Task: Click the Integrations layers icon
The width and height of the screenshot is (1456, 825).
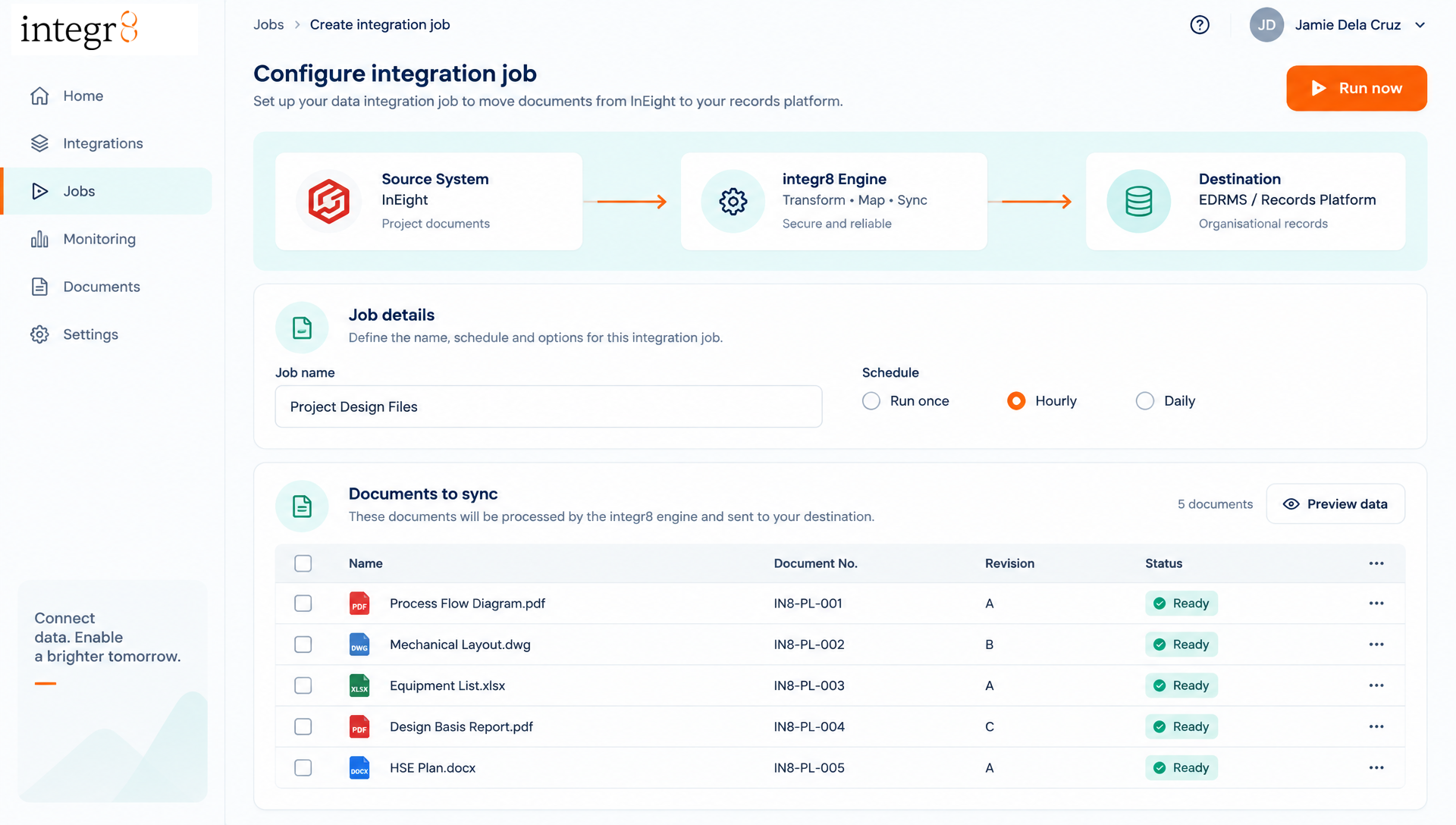Action: click(39, 143)
